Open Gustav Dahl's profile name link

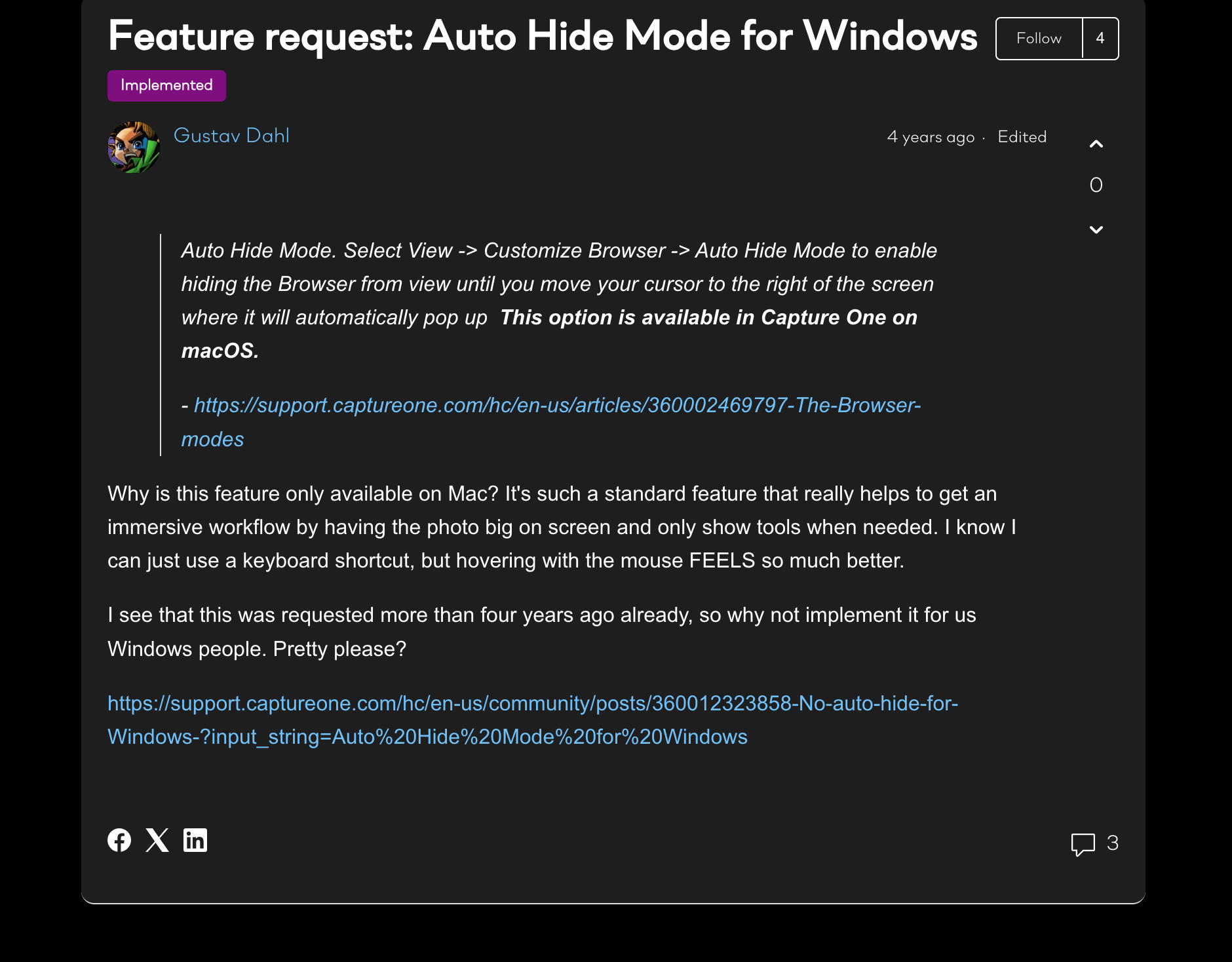point(231,136)
